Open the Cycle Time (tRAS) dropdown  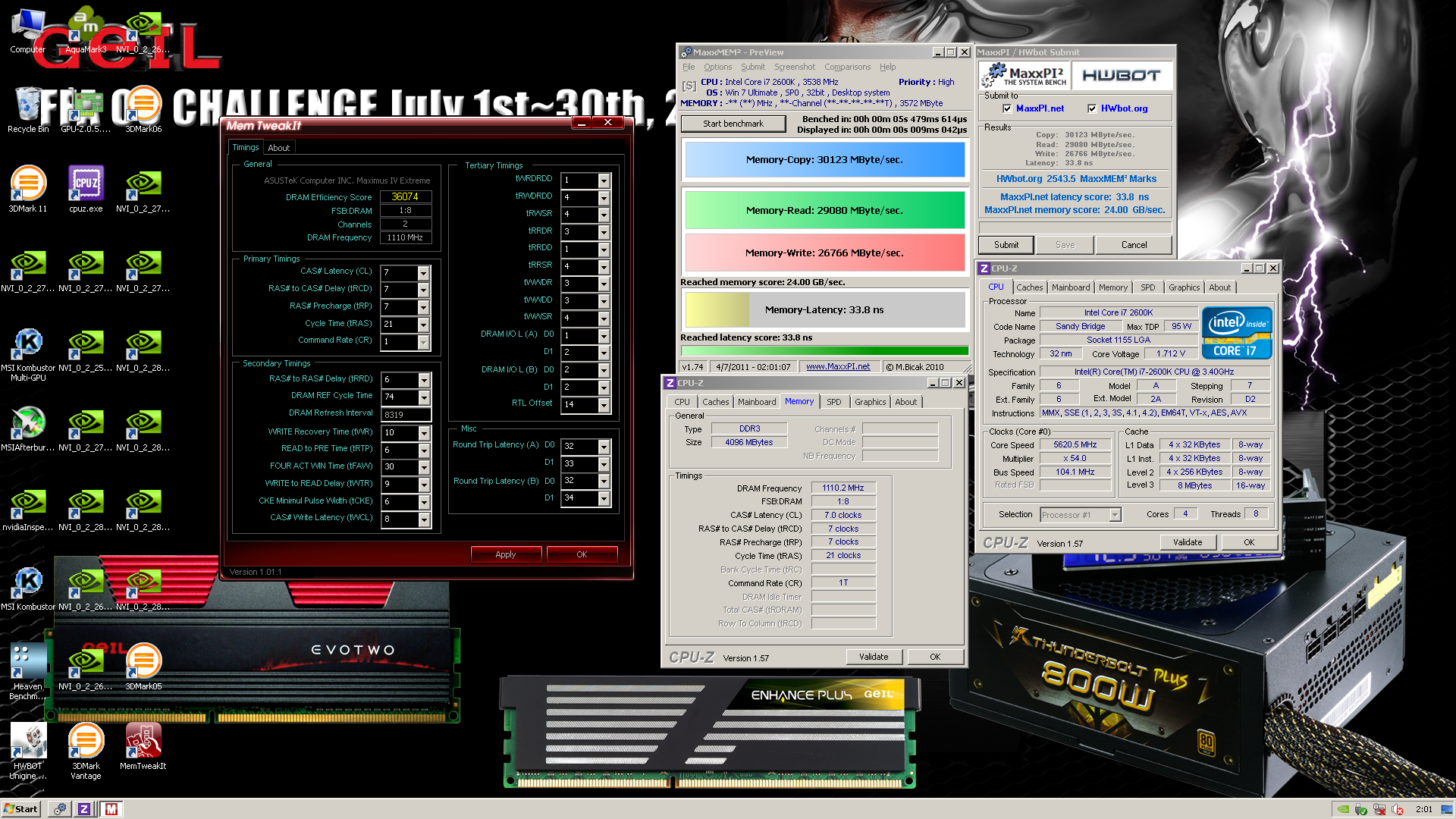[424, 325]
